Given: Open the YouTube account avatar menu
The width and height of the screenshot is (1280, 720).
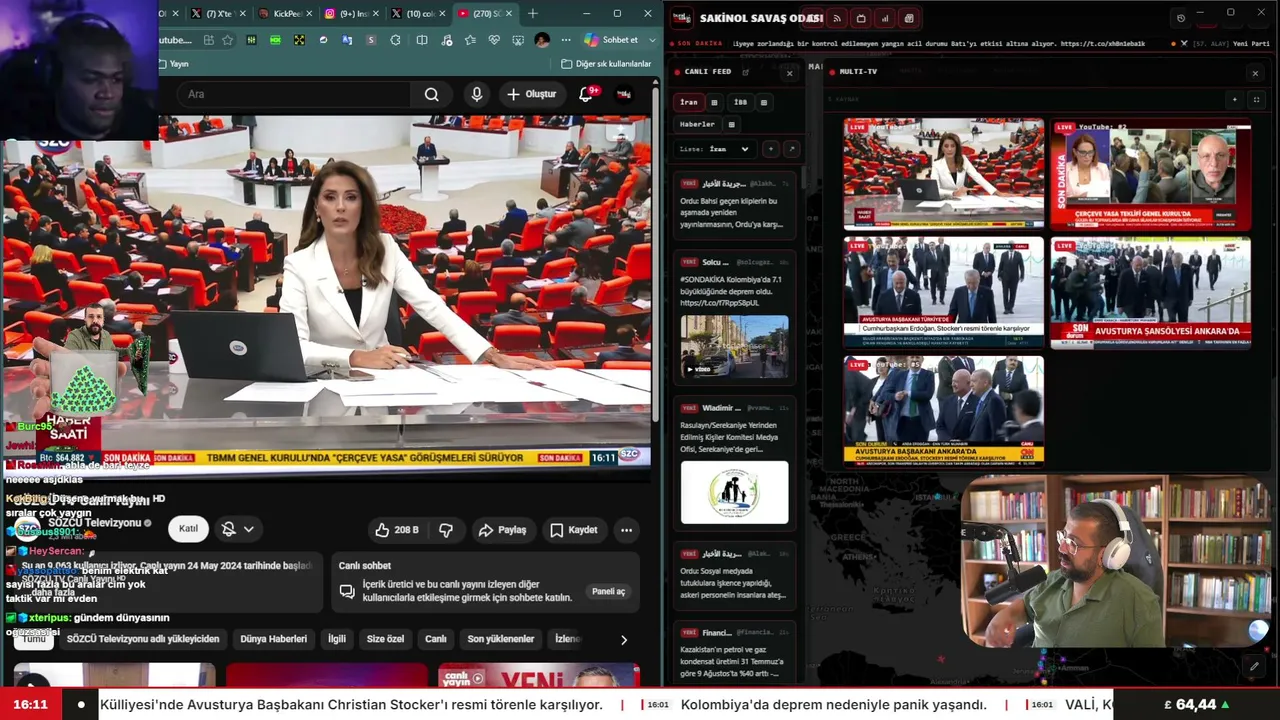Looking at the screenshot, I should click(x=623, y=94).
